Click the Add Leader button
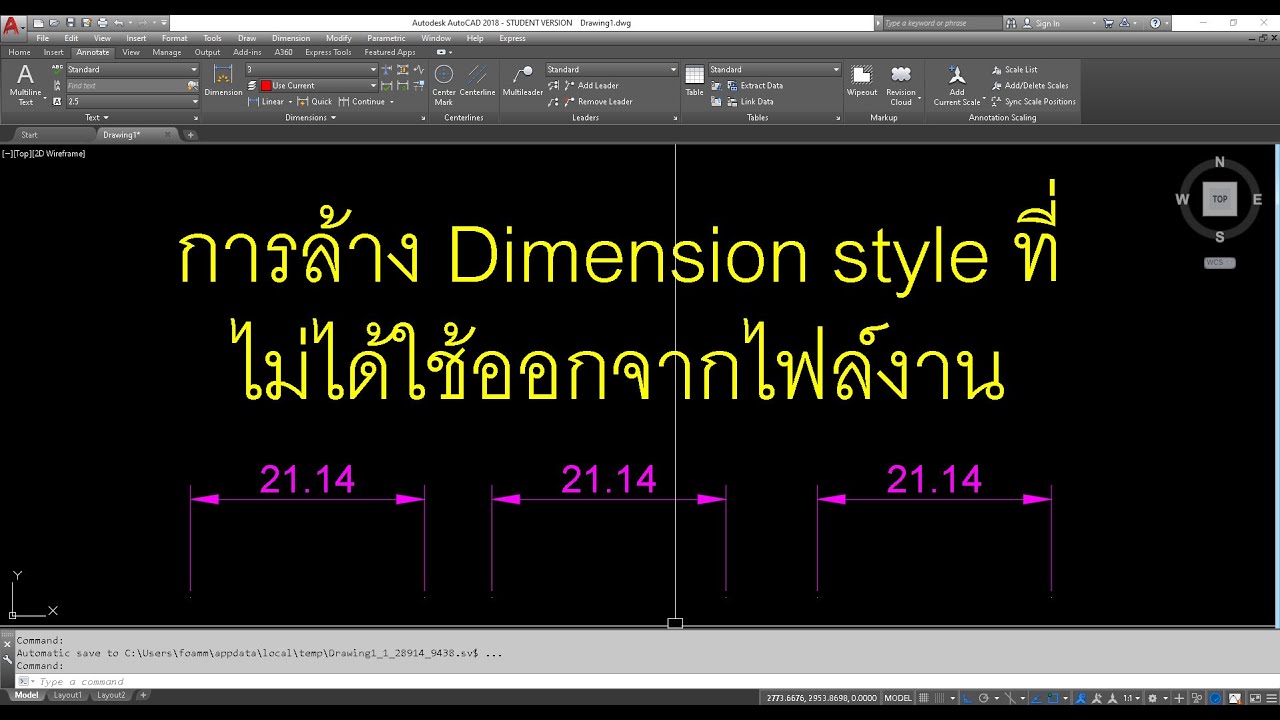Screen dimensions: 1280x720 (590, 85)
